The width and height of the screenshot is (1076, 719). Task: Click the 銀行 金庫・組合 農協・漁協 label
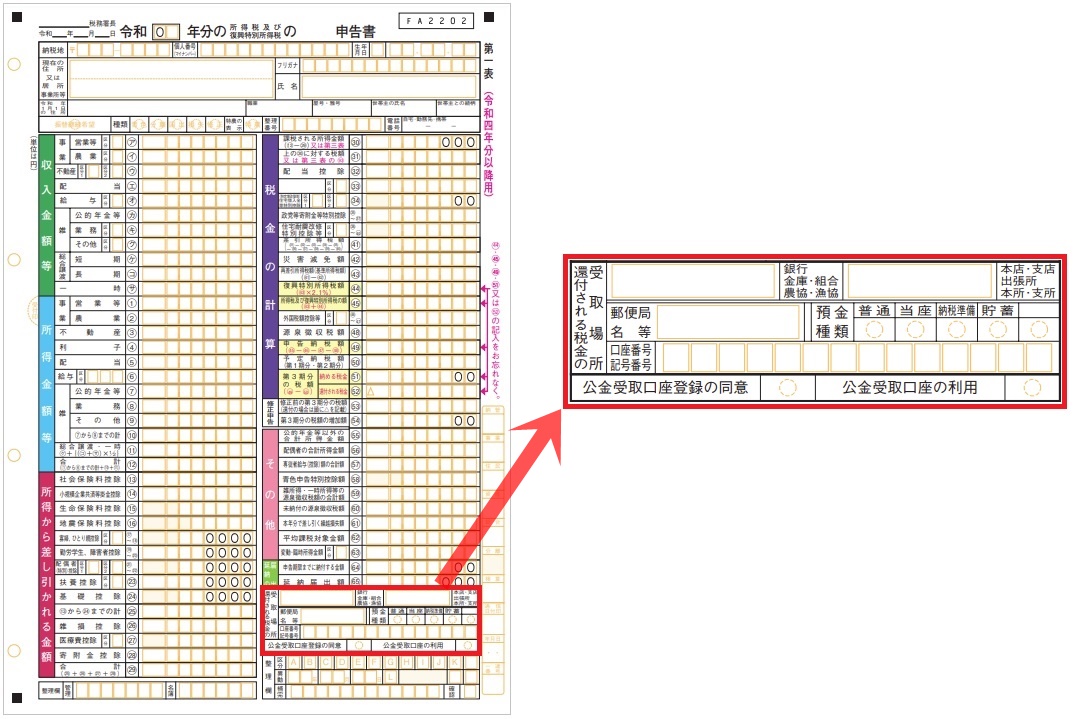coord(810,281)
